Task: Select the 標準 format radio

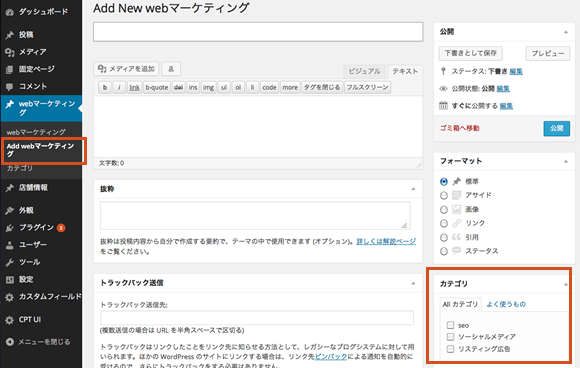Action: (444, 182)
